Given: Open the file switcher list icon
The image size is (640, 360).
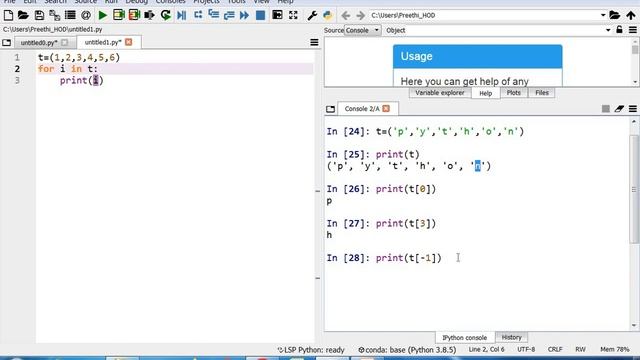Looking at the screenshot, I should 70,16.
